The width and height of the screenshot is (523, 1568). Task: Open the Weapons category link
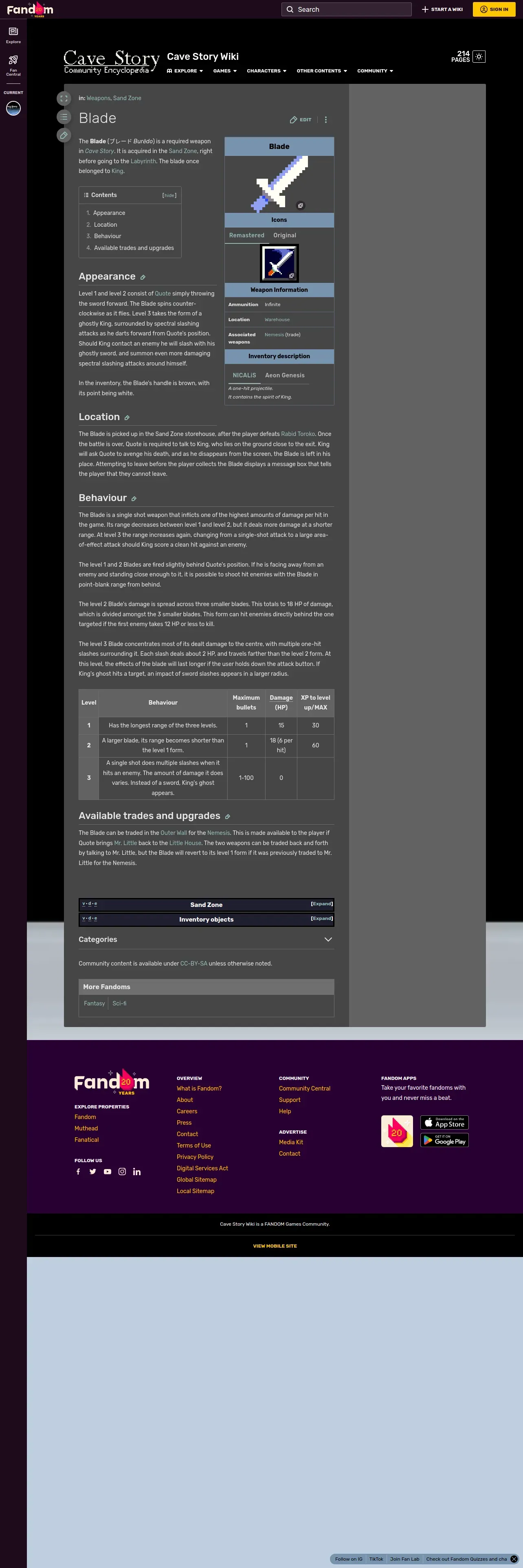(x=98, y=98)
